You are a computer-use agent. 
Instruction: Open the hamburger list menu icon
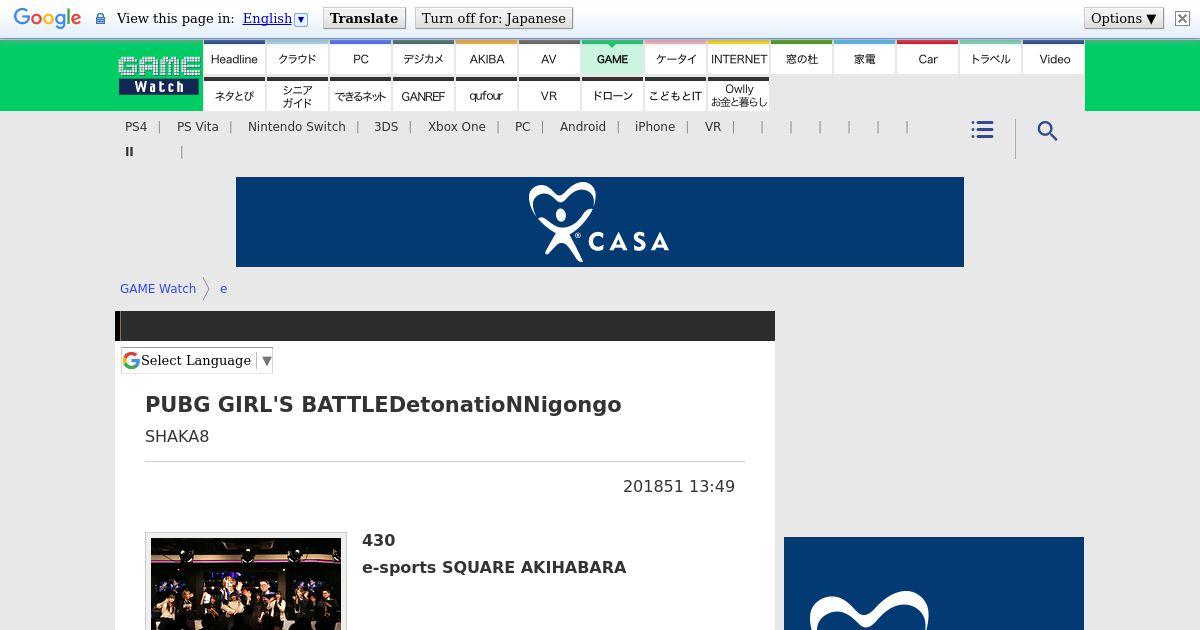(982, 130)
